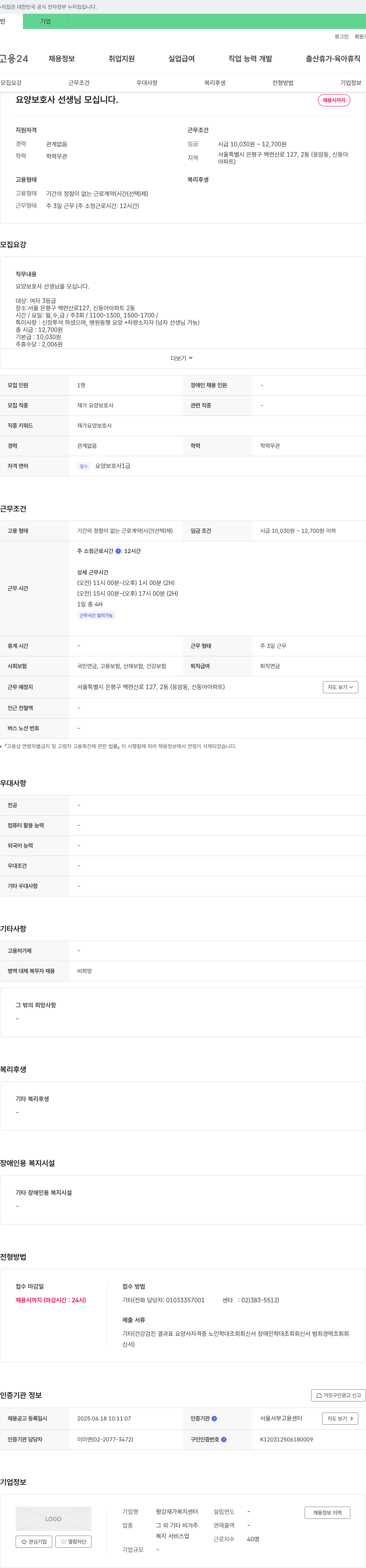366x1568 pixels.
Task: Click the certification number K120312506180009
Action: click(287, 1440)
